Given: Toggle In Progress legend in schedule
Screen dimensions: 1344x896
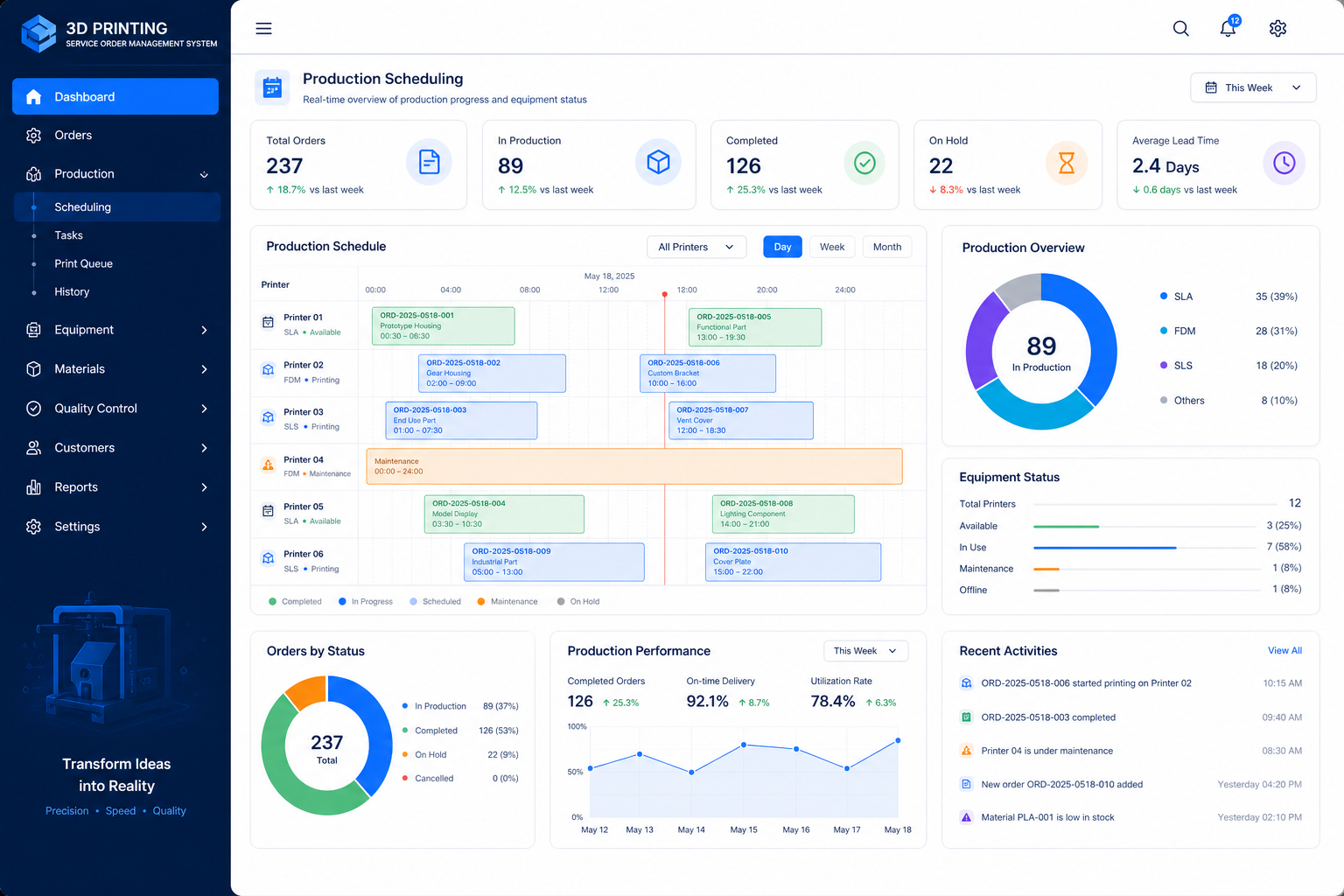Looking at the screenshot, I should click(x=365, y=602).
